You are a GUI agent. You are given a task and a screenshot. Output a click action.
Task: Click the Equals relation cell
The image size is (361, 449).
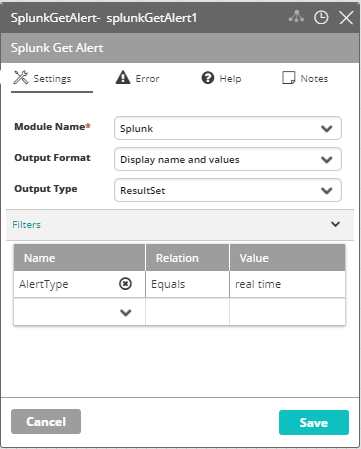(187, 284)
